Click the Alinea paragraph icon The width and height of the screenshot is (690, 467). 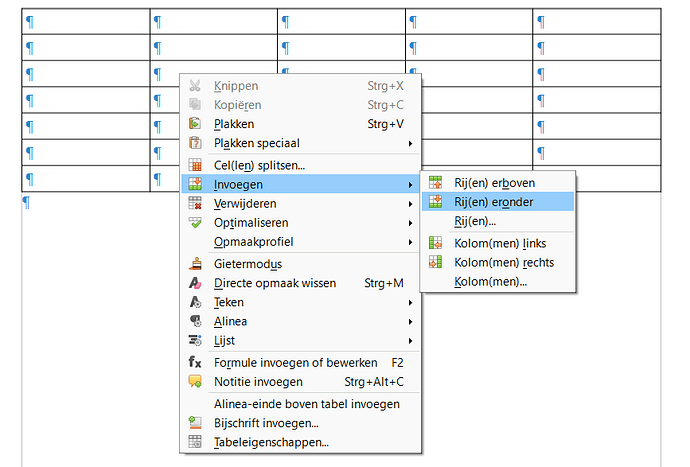pyautogui.click(x=195, y=321)
